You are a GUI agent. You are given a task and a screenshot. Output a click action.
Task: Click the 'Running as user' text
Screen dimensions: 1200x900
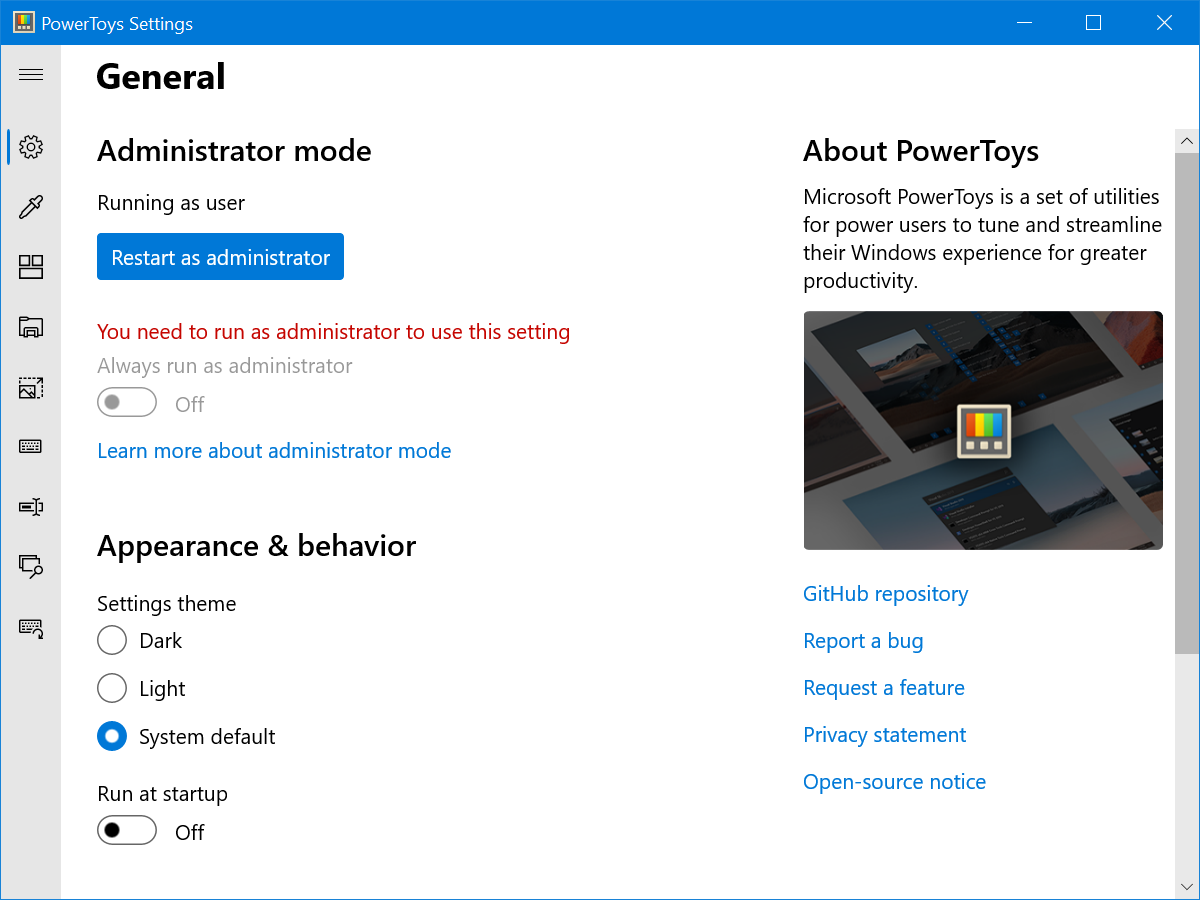(x=171, y=203)
